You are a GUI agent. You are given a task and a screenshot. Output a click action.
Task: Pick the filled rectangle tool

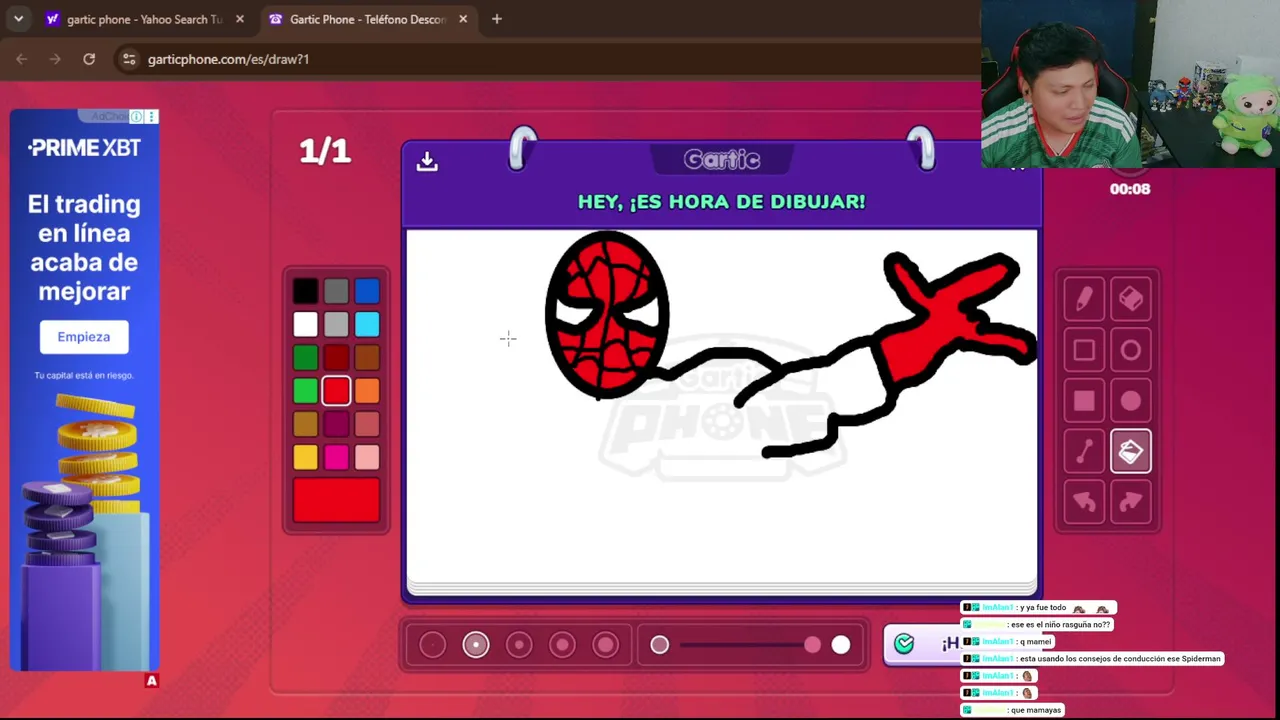point(1084,401)
